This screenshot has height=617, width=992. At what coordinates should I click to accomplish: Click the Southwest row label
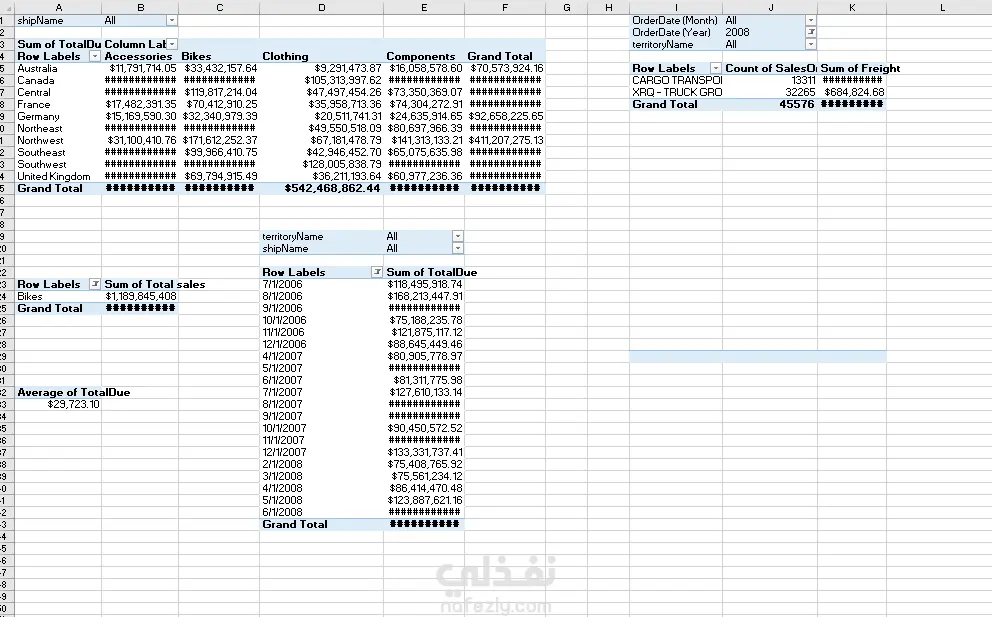click(42, 165)
